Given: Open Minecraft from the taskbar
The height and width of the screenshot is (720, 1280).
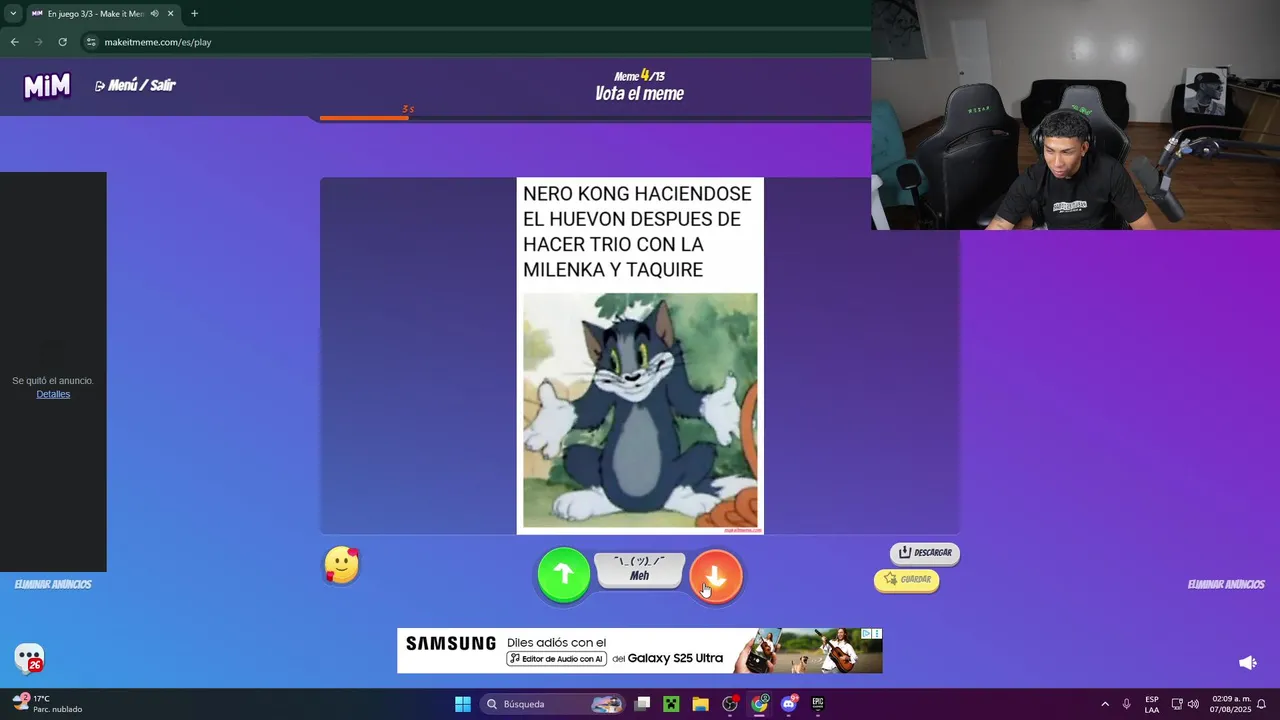Looking at the screenshot, I should [x=671, y=704].
